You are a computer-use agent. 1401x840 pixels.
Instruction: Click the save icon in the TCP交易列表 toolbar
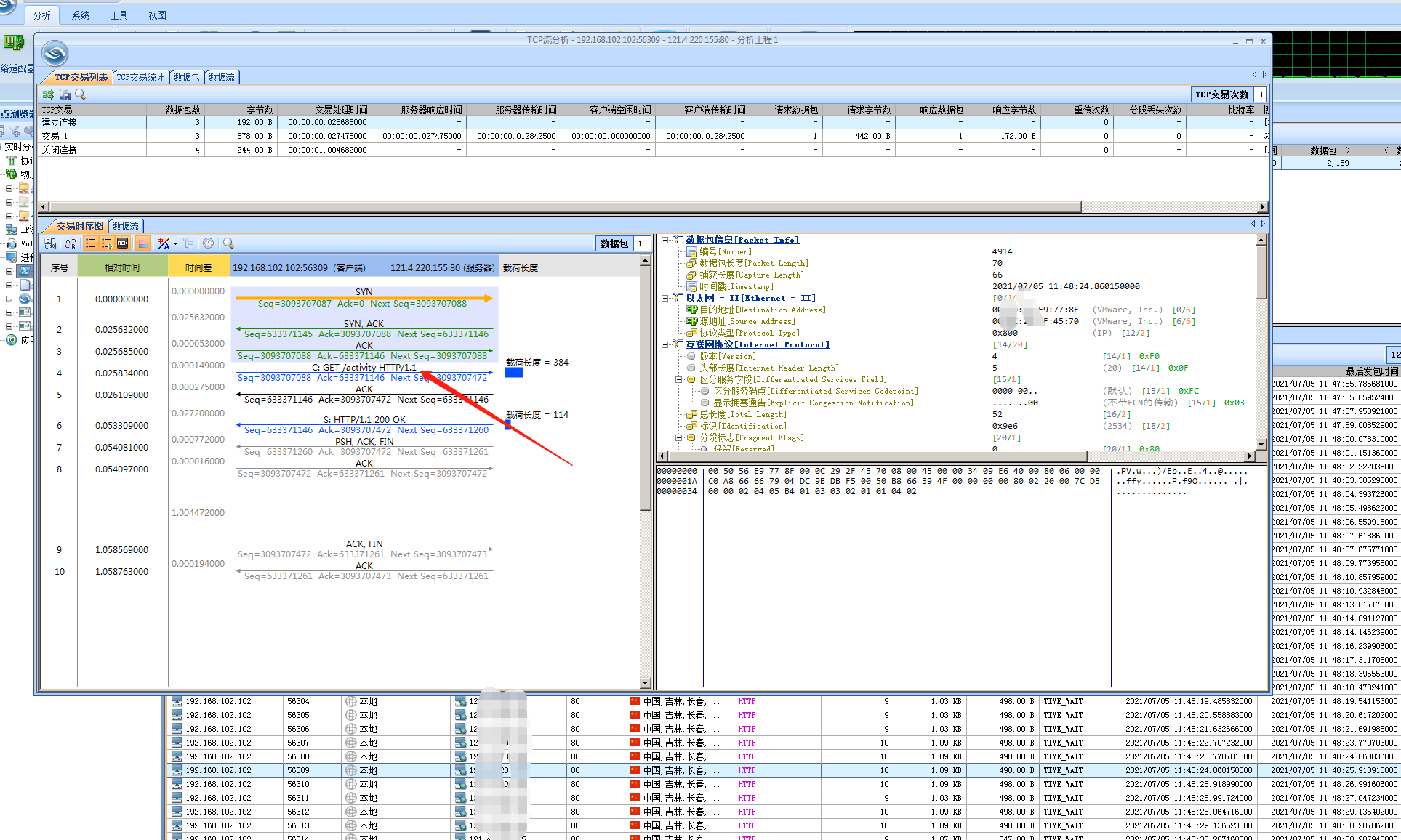[x=65, y=94]
